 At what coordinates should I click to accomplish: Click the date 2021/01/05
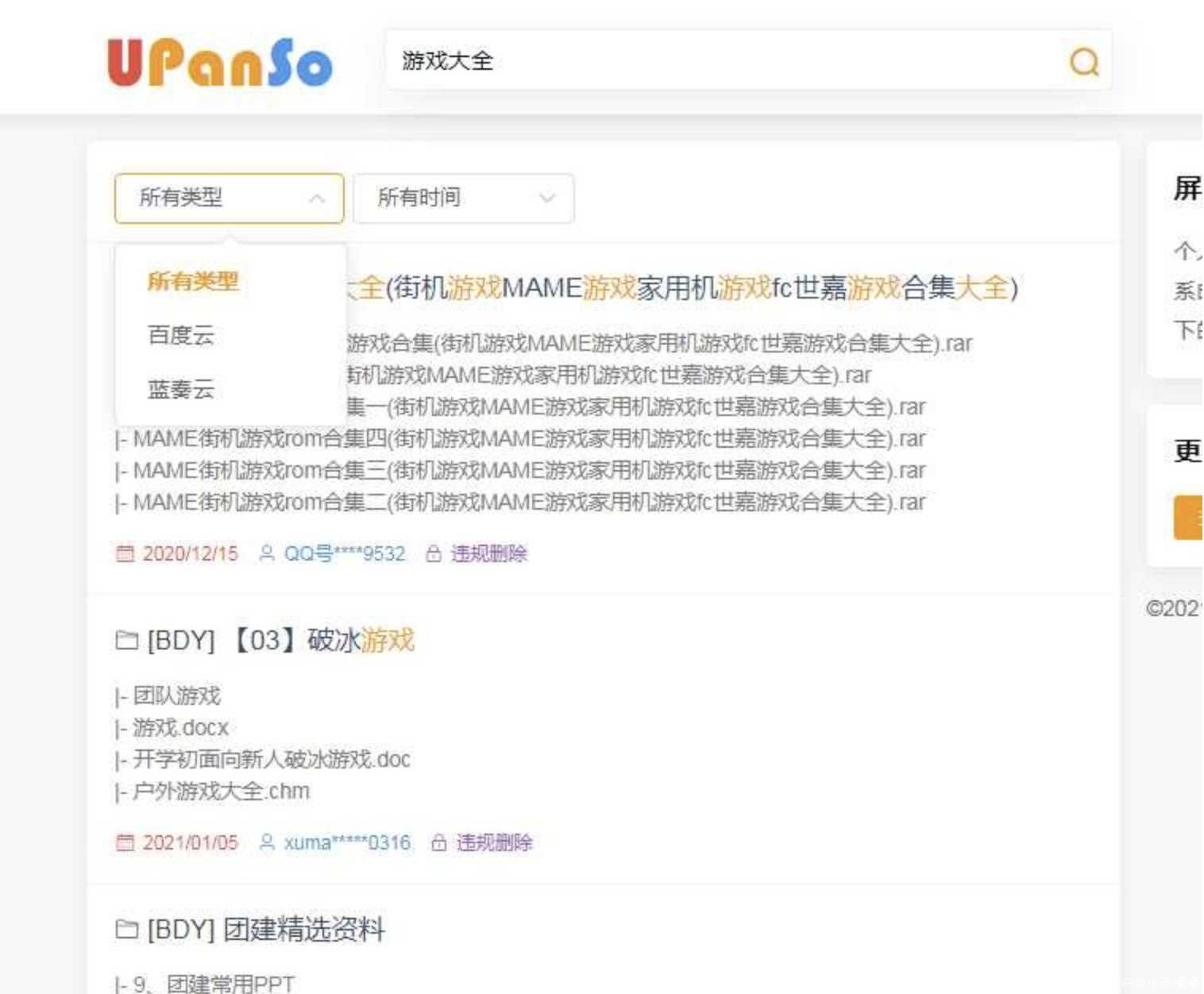tap(190, 842)
